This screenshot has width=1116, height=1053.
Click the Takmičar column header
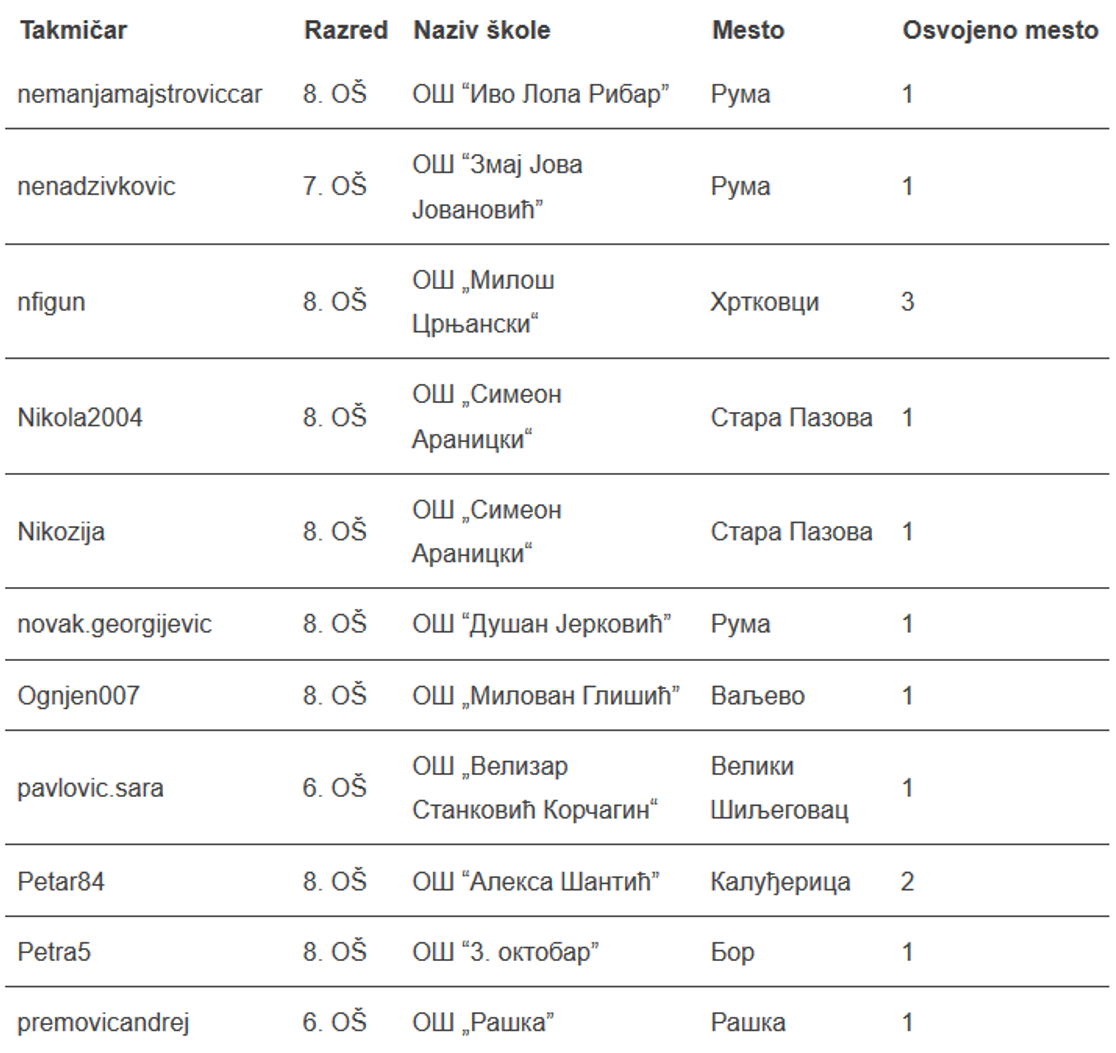tap(72, 31)
